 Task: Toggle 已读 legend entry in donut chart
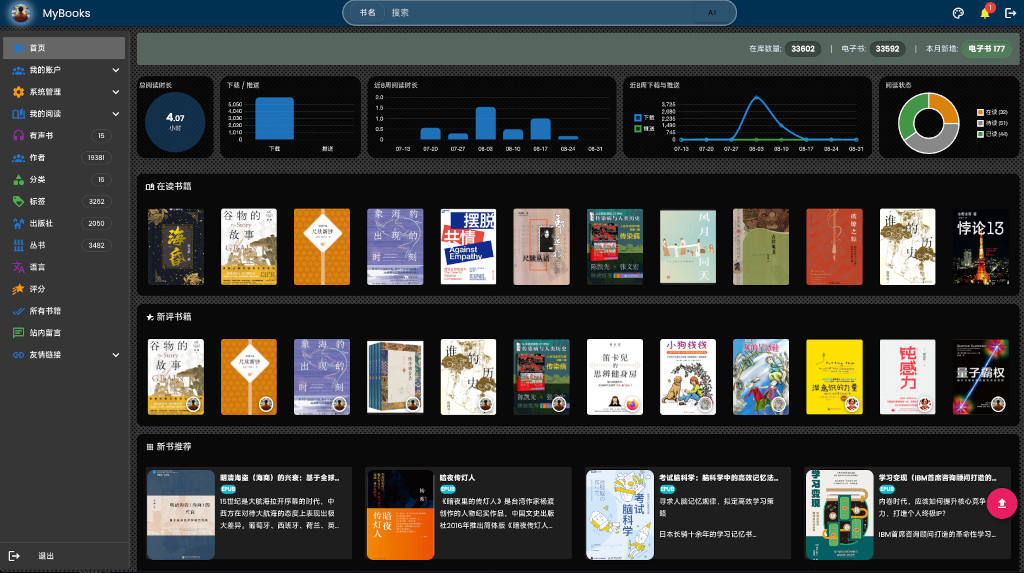992,134
